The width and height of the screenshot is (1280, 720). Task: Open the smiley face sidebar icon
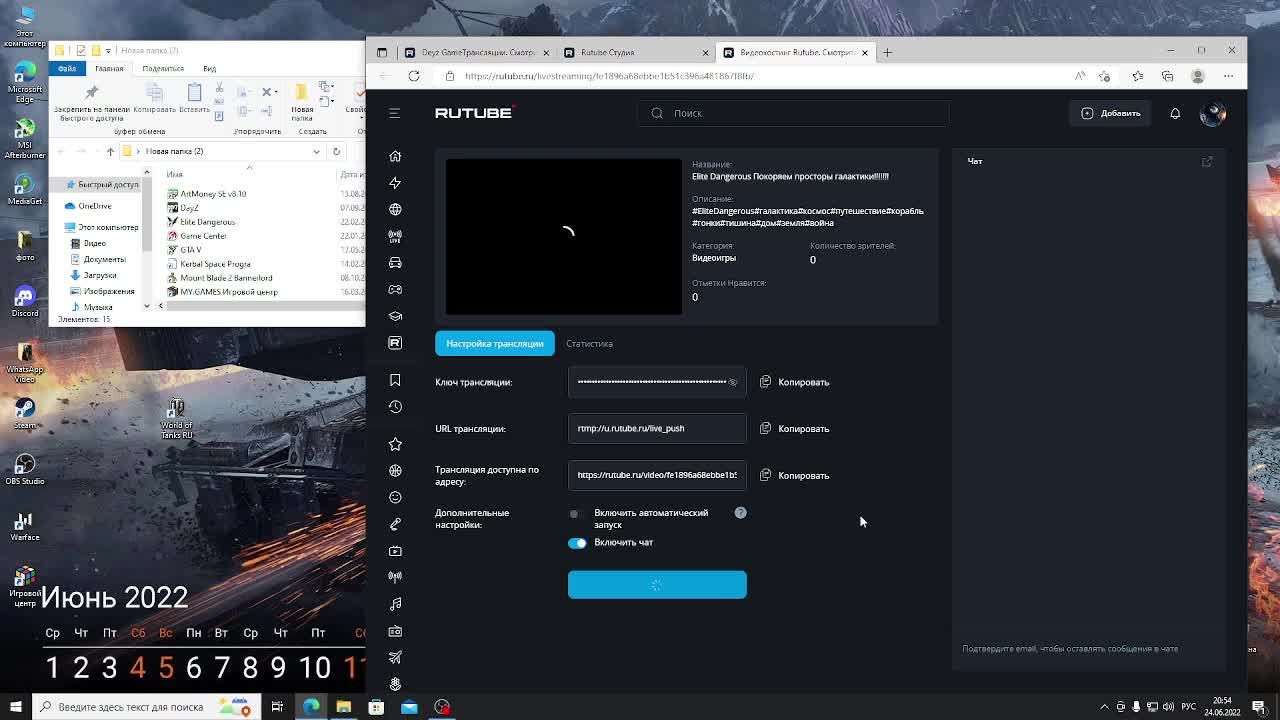395,497
